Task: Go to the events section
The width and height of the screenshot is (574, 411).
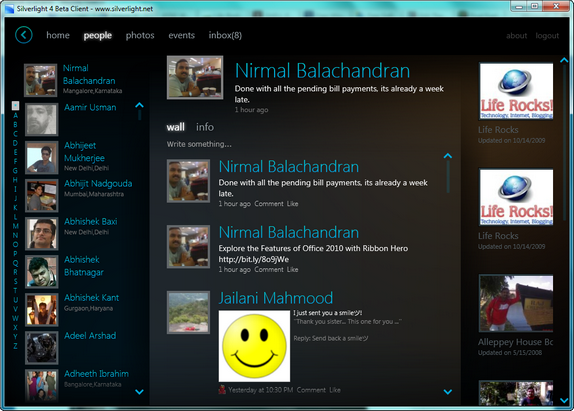Action: tap(182, 36)
